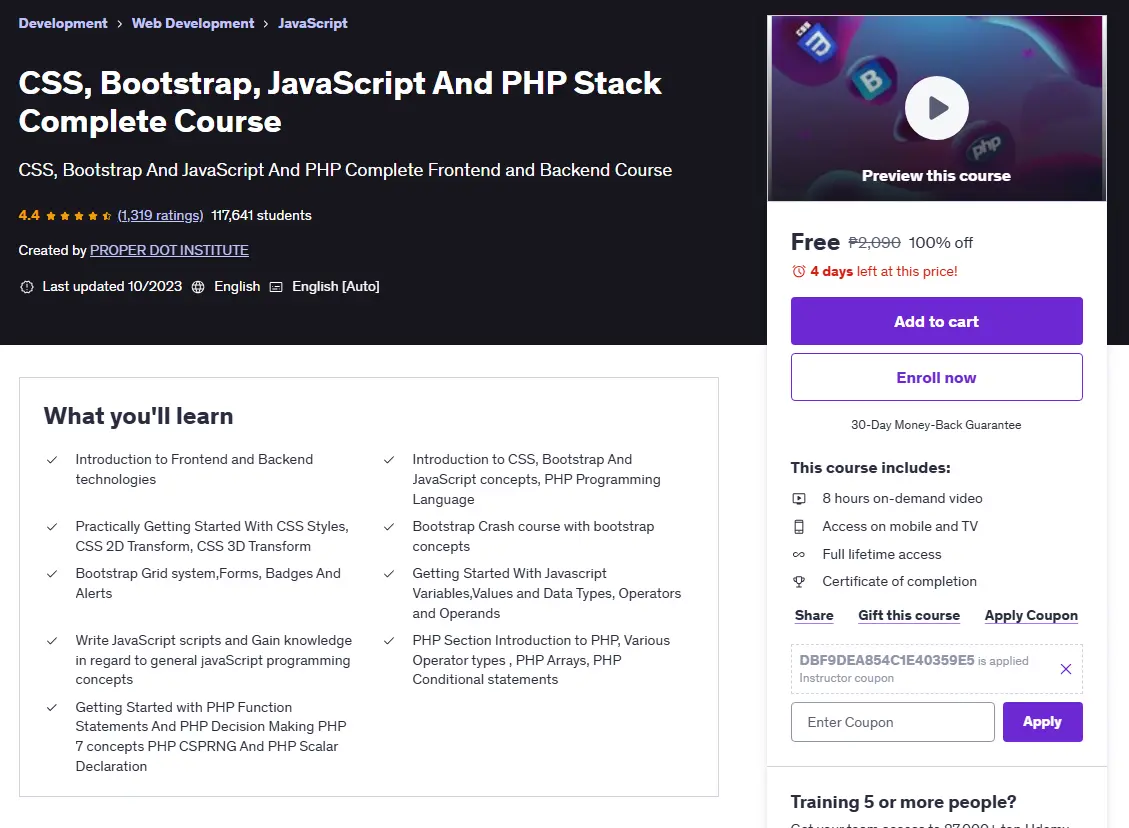The width and height of the screenshot is (1129, 828).
Task: Click checkmark beside PHP Section Introduction item
Action: [389, 641]
